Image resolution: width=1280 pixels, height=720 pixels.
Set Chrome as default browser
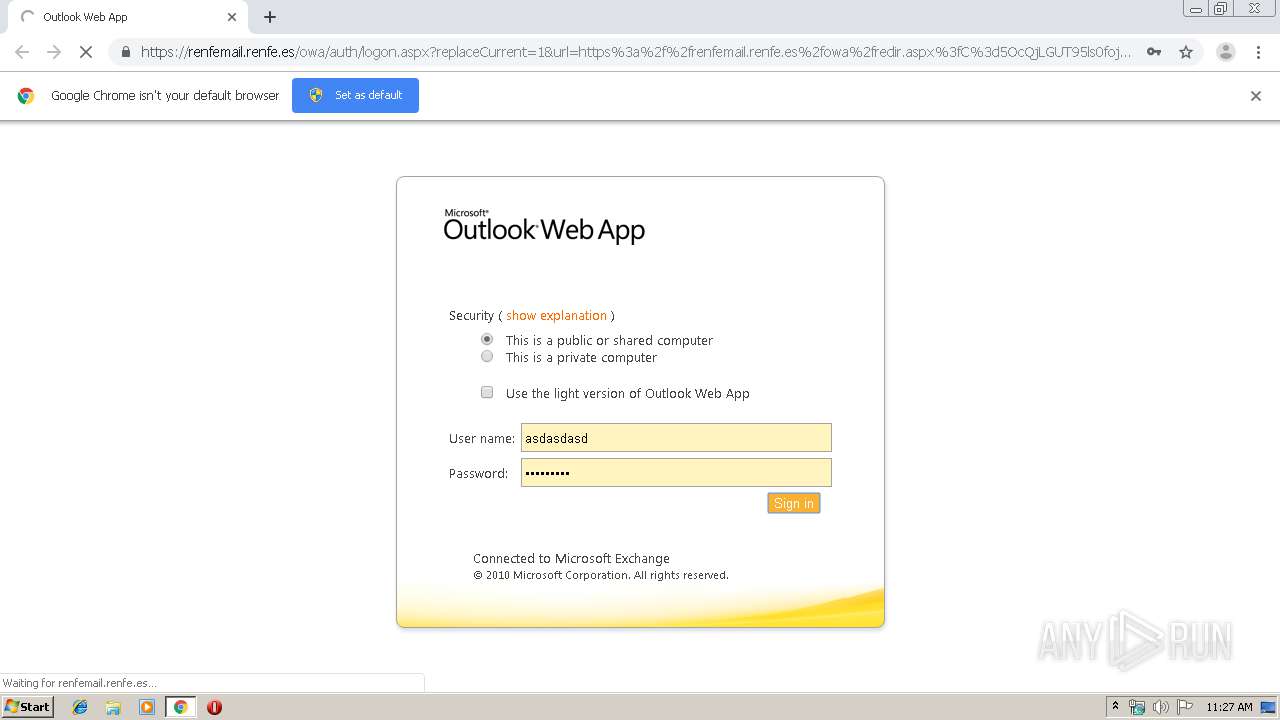[x=355, y=95]
